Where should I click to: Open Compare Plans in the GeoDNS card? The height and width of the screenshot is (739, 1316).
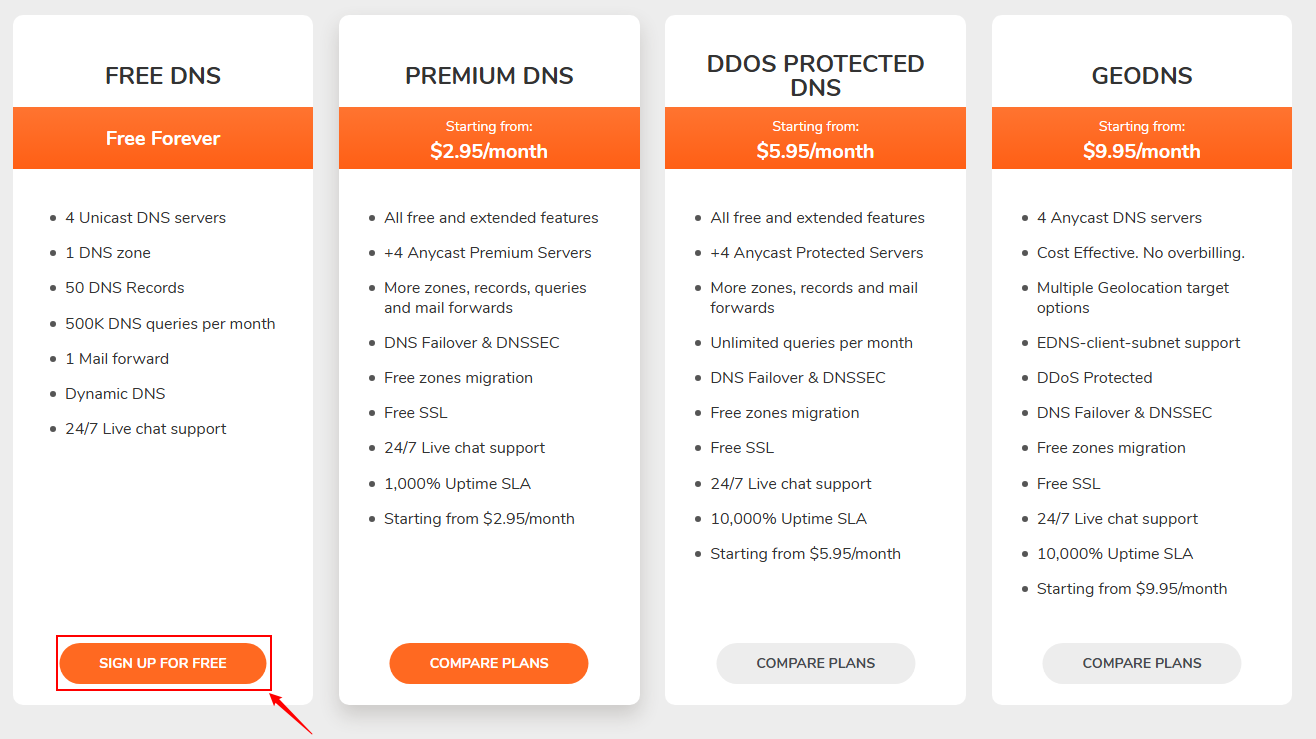pyautogui.click(x=1141, y=663)
